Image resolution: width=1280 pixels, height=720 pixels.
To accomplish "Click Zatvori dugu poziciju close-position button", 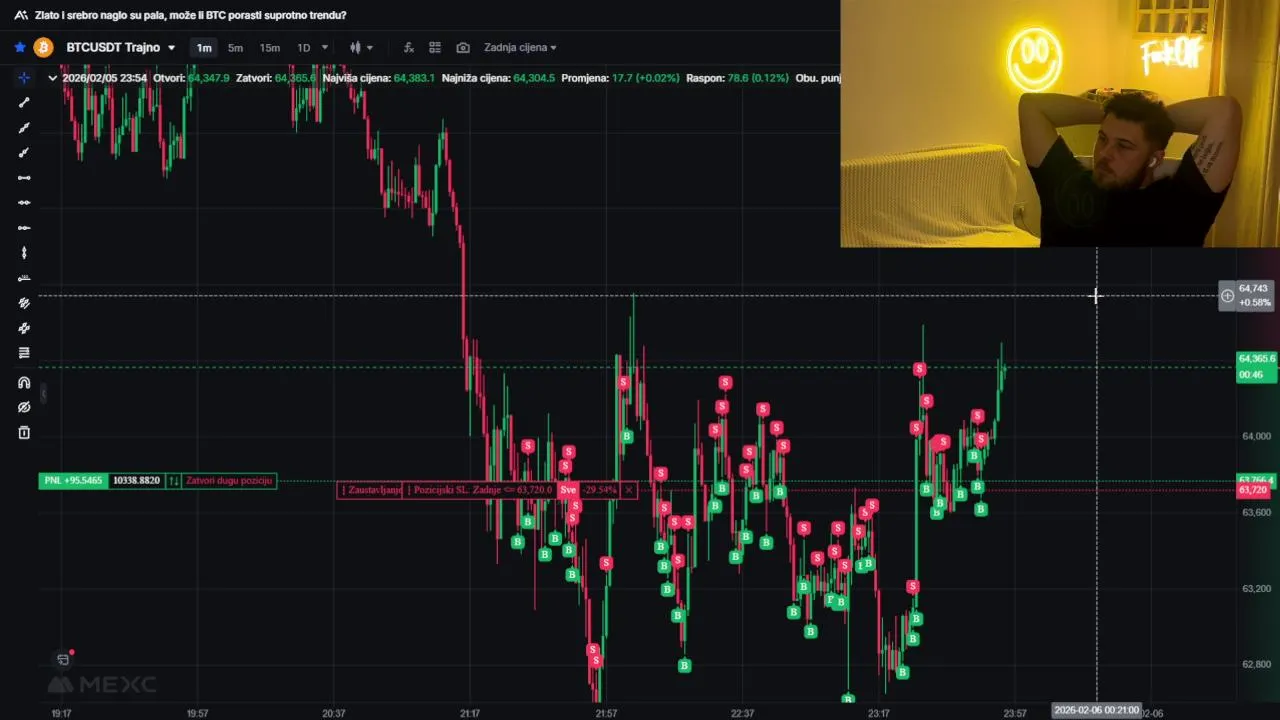I will [229, 481].
